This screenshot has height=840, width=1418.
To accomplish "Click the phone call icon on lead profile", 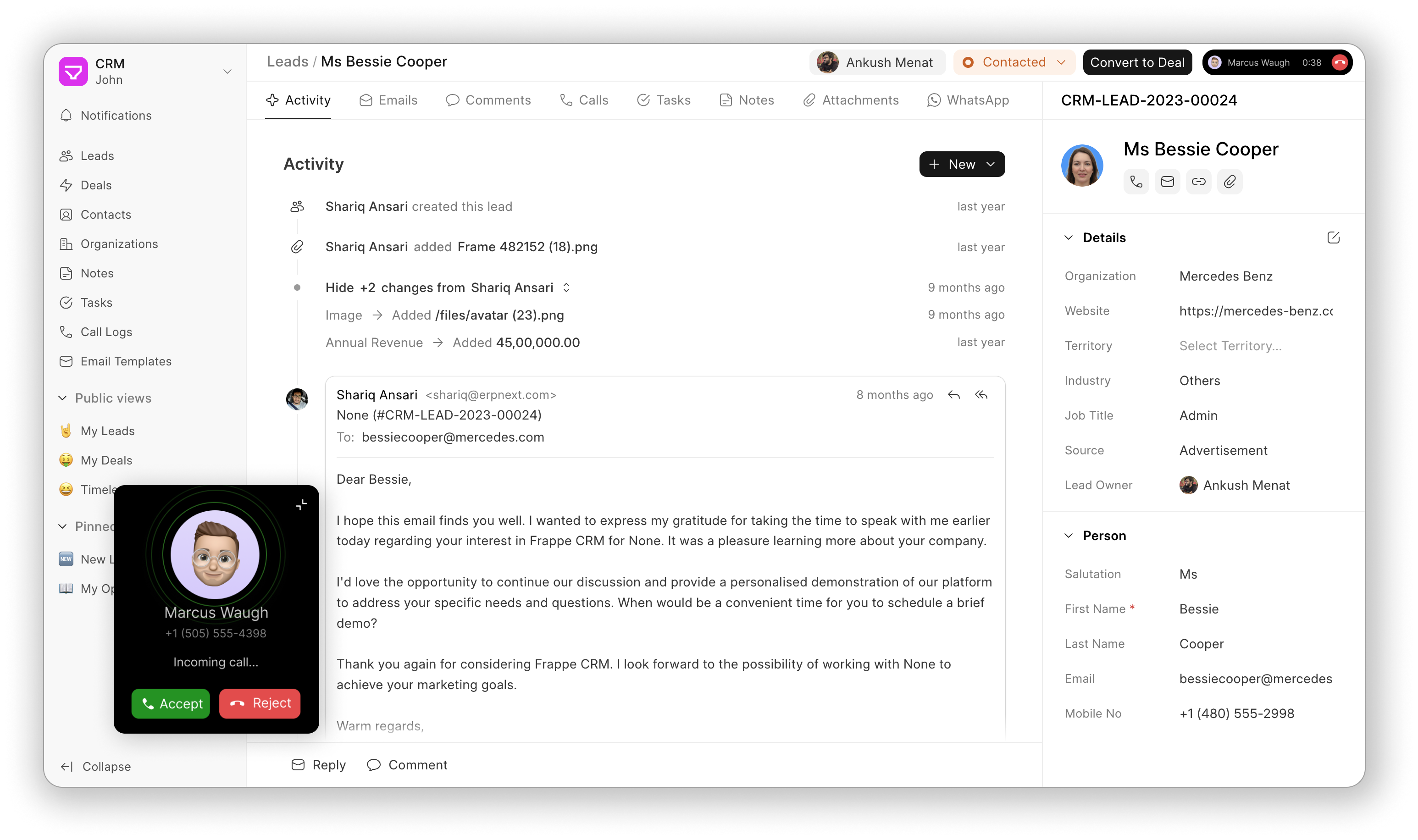I will (1135, 181).
